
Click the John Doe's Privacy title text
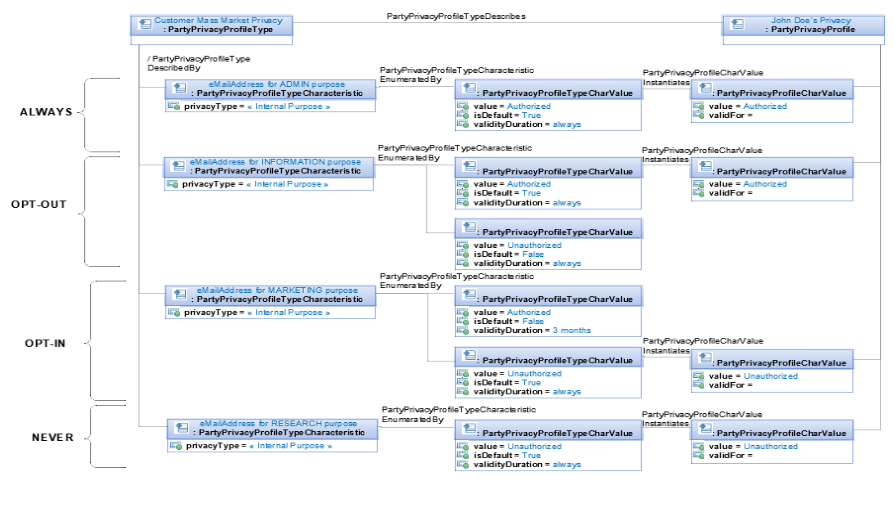coord(811,20)
